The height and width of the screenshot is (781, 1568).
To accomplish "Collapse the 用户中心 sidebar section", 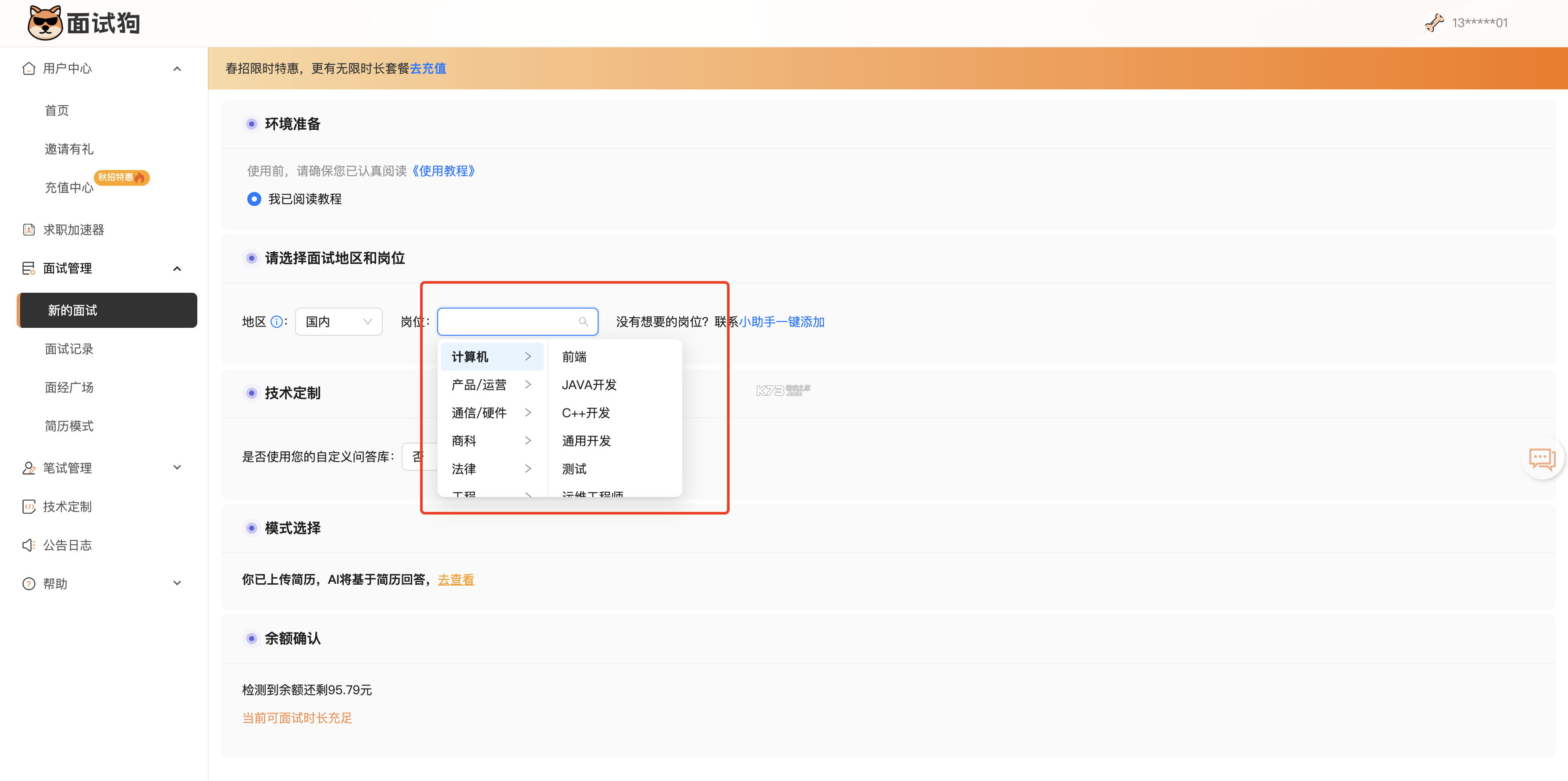I will pyautogui.click(x=177, y=68).
